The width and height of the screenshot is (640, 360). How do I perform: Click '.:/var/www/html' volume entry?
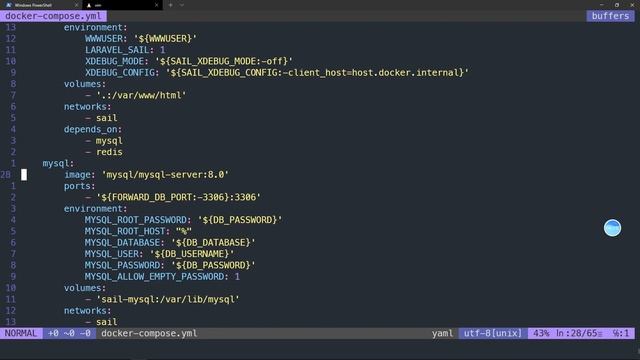click(x=141, y=95)
